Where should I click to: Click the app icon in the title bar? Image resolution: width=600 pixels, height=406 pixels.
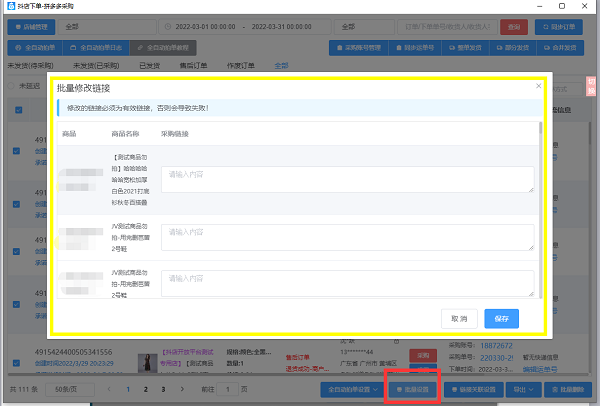11,6
